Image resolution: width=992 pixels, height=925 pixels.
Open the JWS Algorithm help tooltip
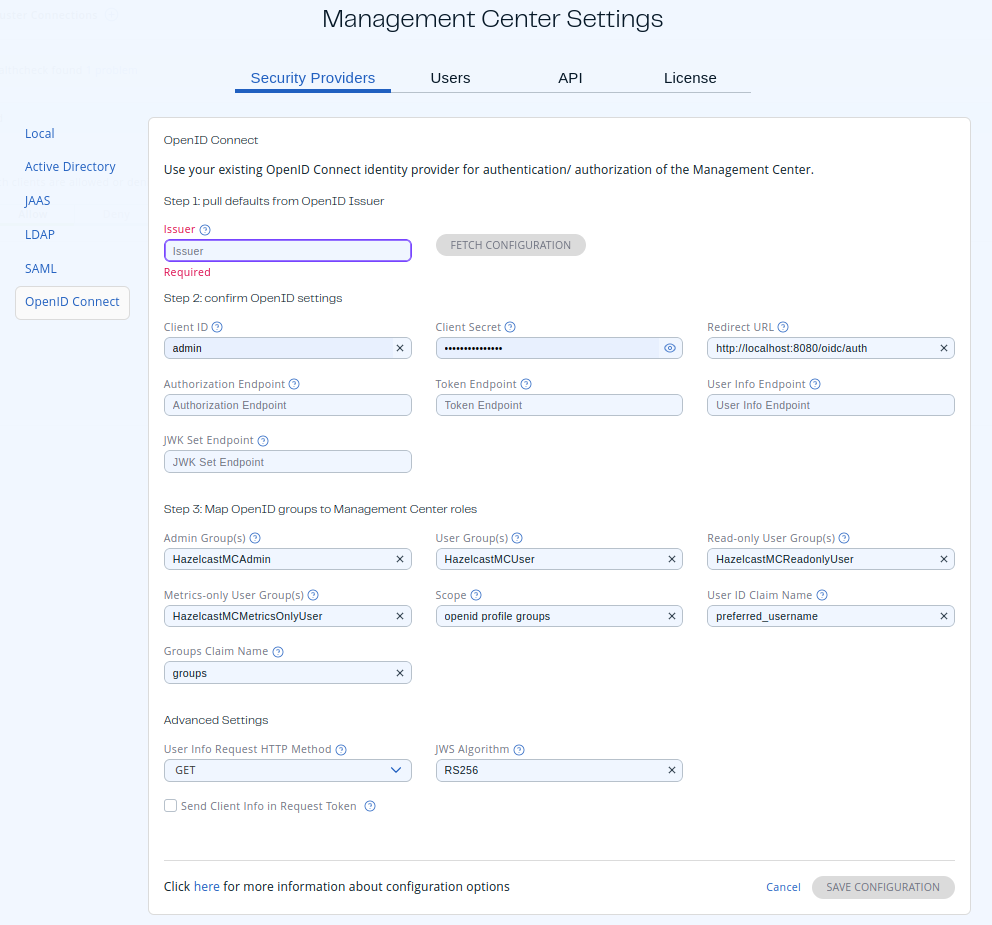point(518,749)
